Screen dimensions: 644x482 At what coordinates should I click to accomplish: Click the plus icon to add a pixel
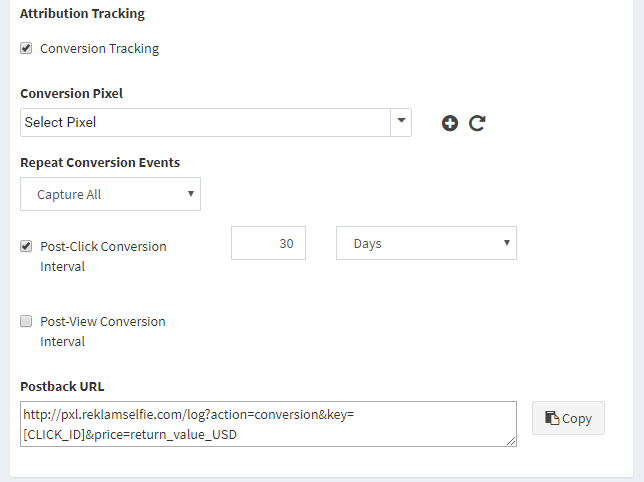tap(450, 123)
